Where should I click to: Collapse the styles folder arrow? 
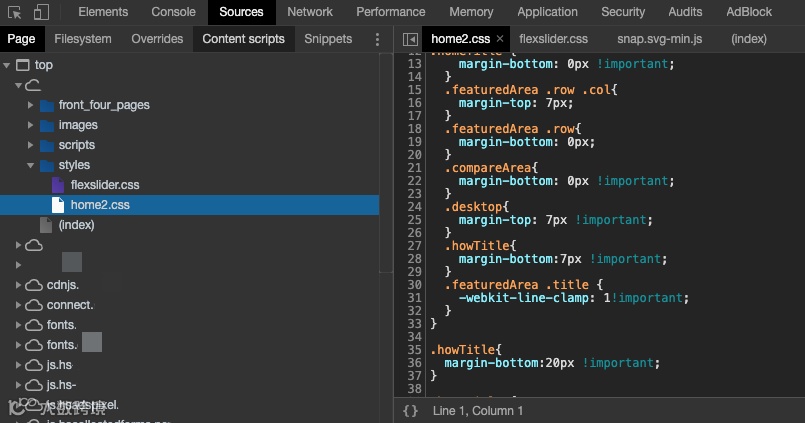pos(31,165)
